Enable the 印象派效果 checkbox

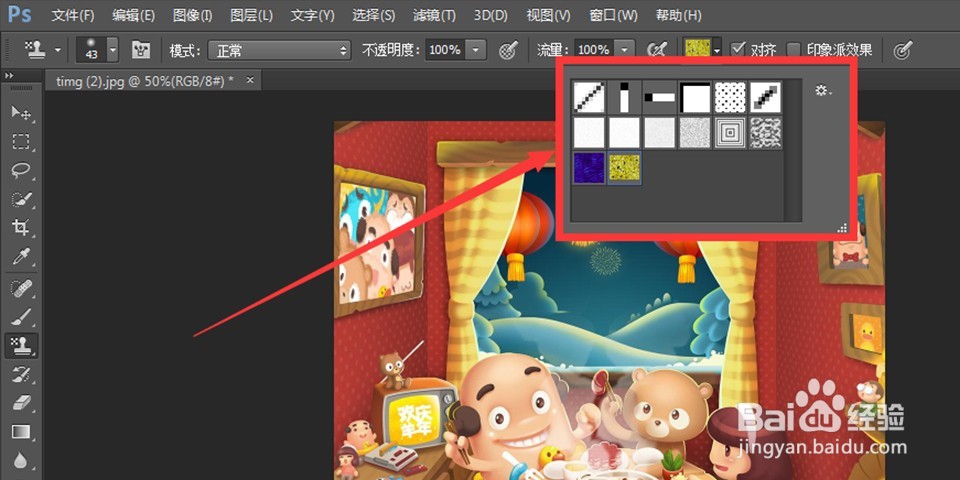tap(793, 50)
